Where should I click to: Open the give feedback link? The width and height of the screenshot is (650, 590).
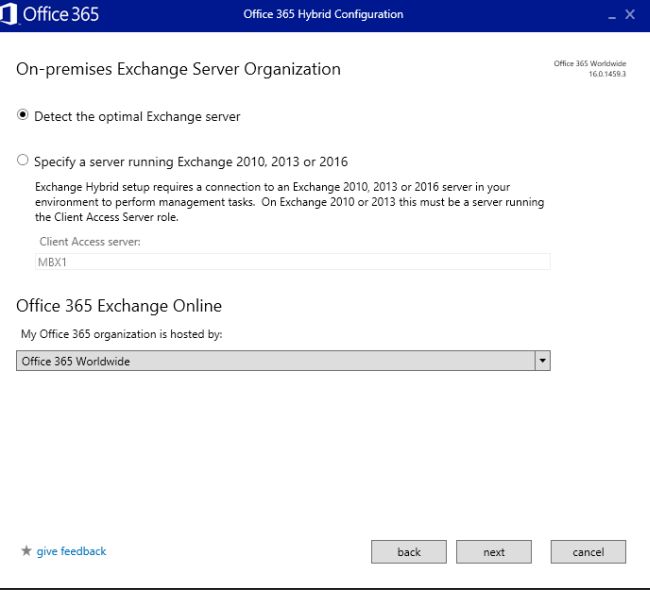(71, 551)
